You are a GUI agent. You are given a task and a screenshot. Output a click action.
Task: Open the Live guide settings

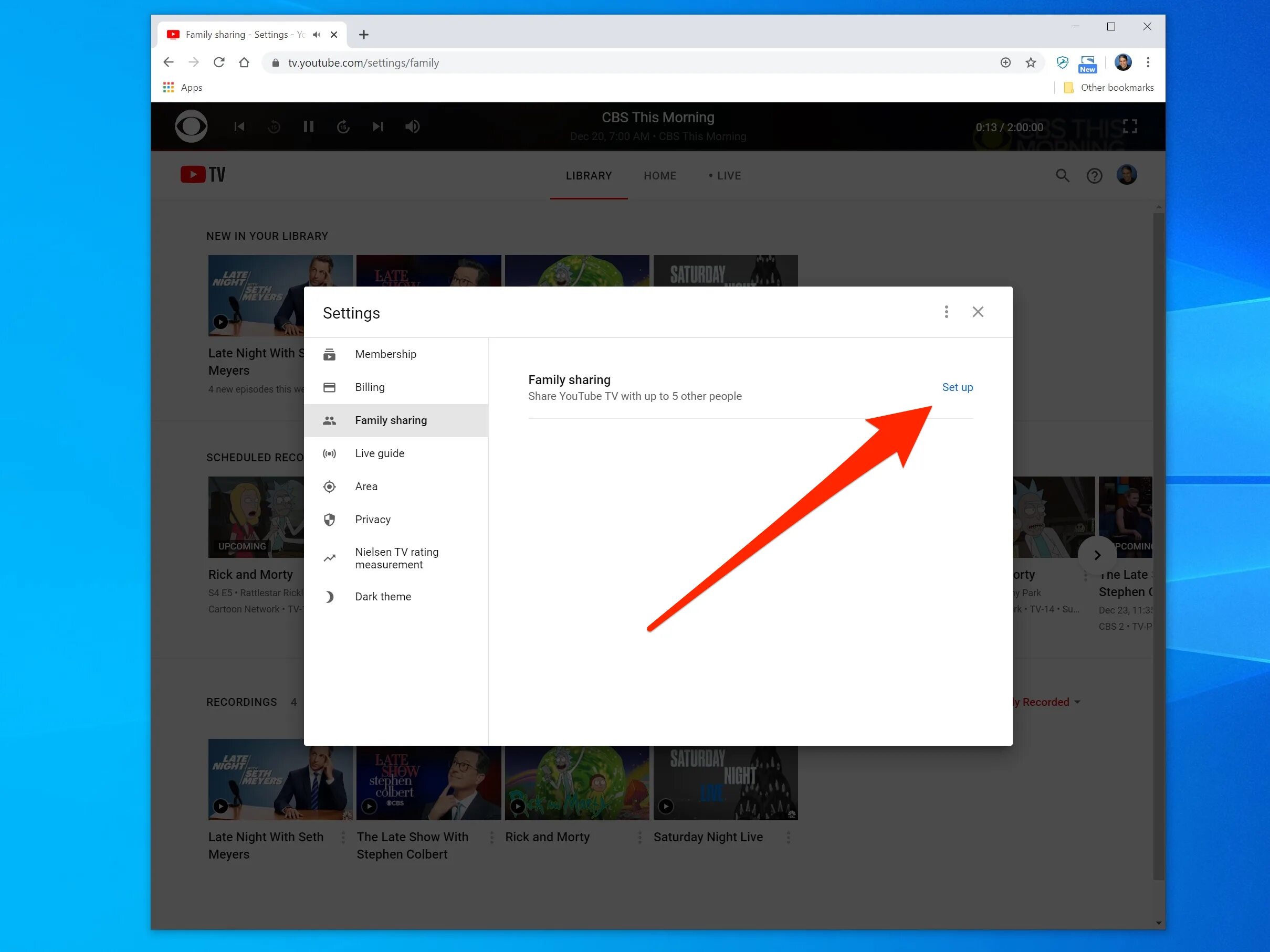tap(396, 453)
